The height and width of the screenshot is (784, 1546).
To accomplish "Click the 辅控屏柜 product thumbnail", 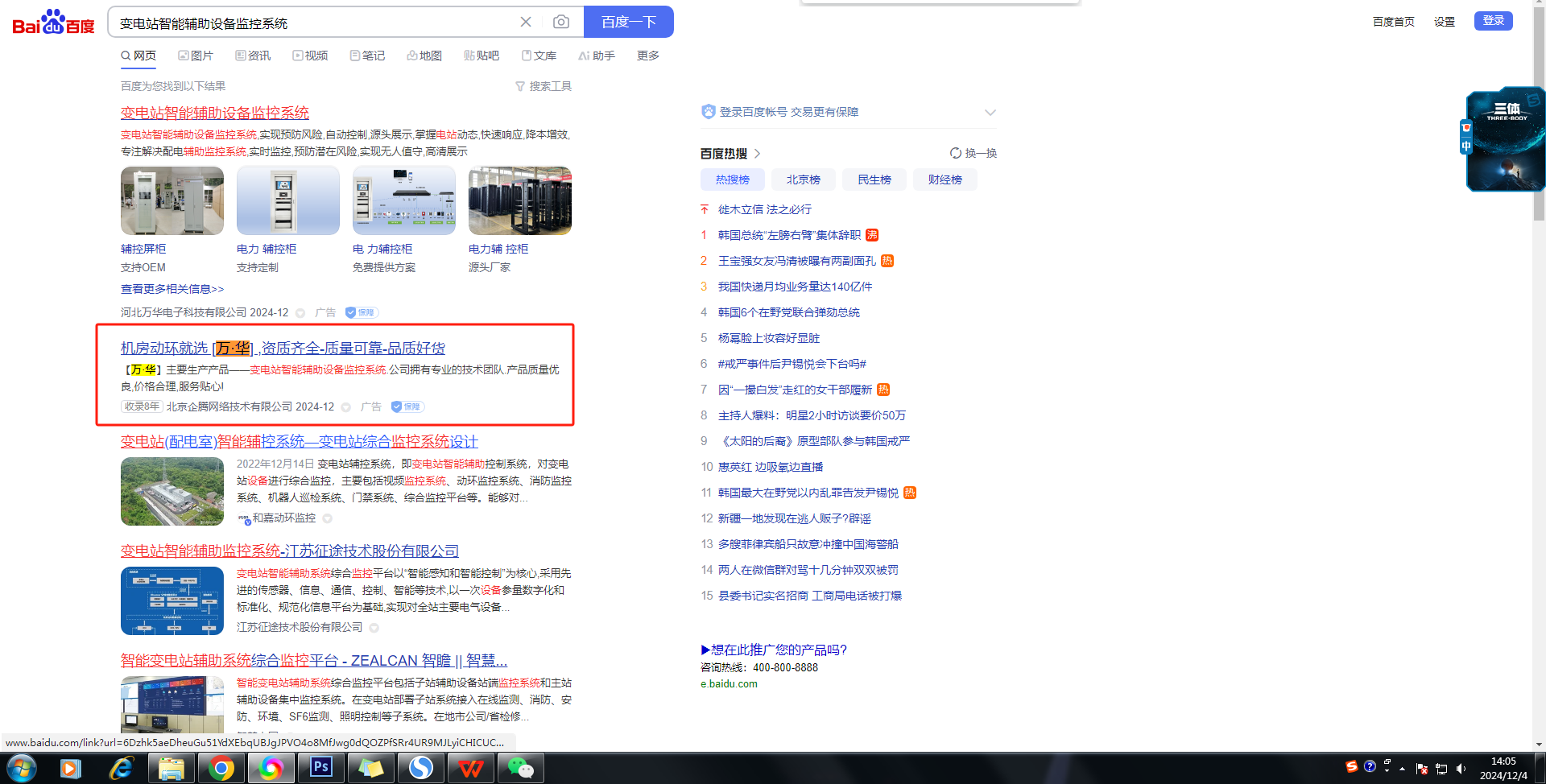I will click(172, 201).
